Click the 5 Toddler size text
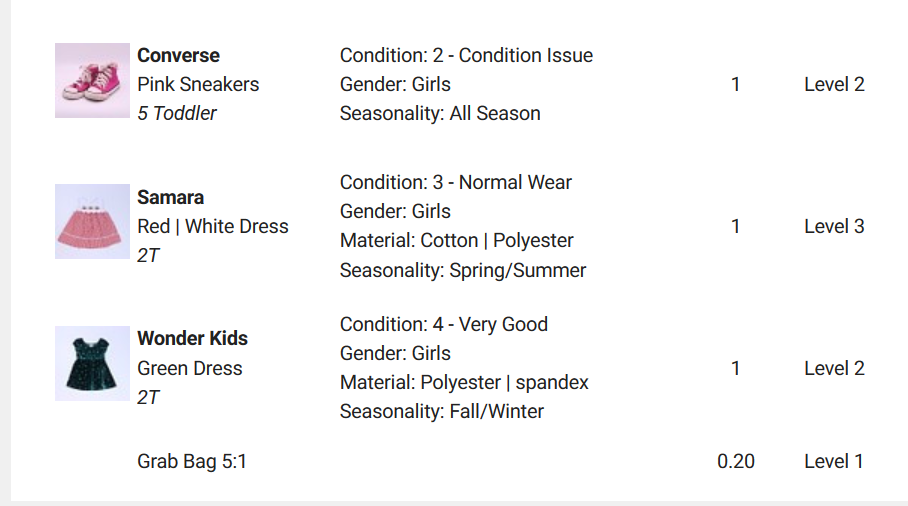Screen dimensions: 908x506 pyautogui.click(x=177, y=114)
